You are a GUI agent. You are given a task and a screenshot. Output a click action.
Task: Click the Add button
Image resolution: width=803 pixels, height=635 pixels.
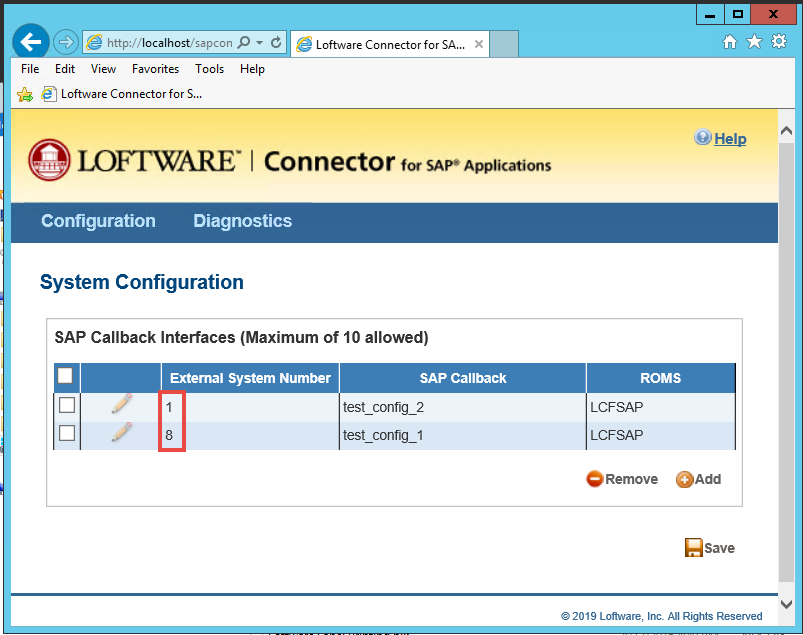pos(699,479)
